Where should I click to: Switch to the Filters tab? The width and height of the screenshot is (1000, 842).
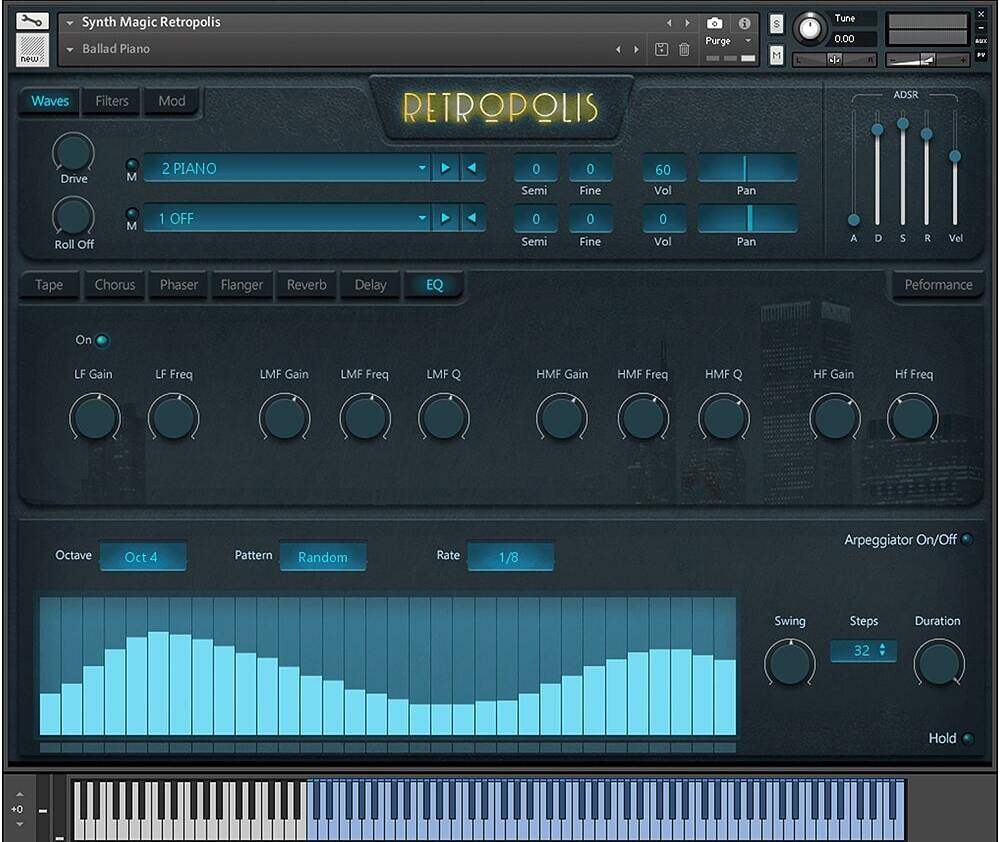coord(111,100)
